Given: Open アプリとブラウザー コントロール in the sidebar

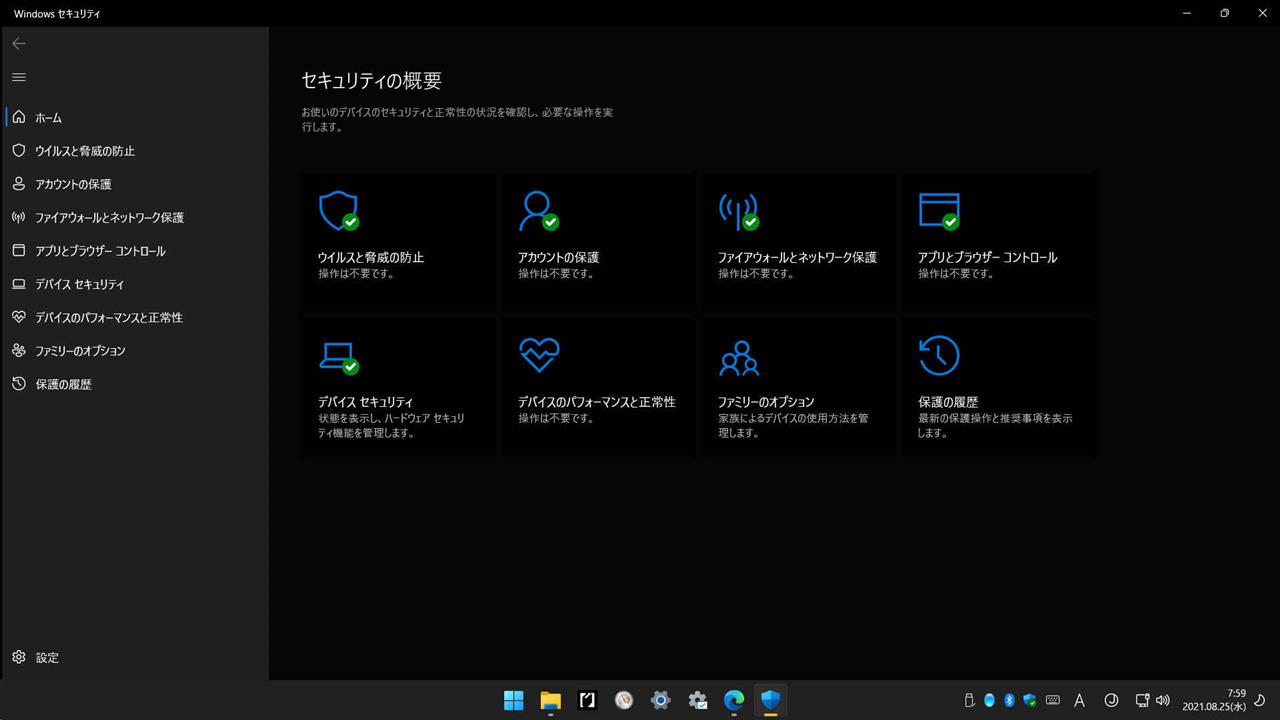Looking at the screenshot, I should (135, 251).
